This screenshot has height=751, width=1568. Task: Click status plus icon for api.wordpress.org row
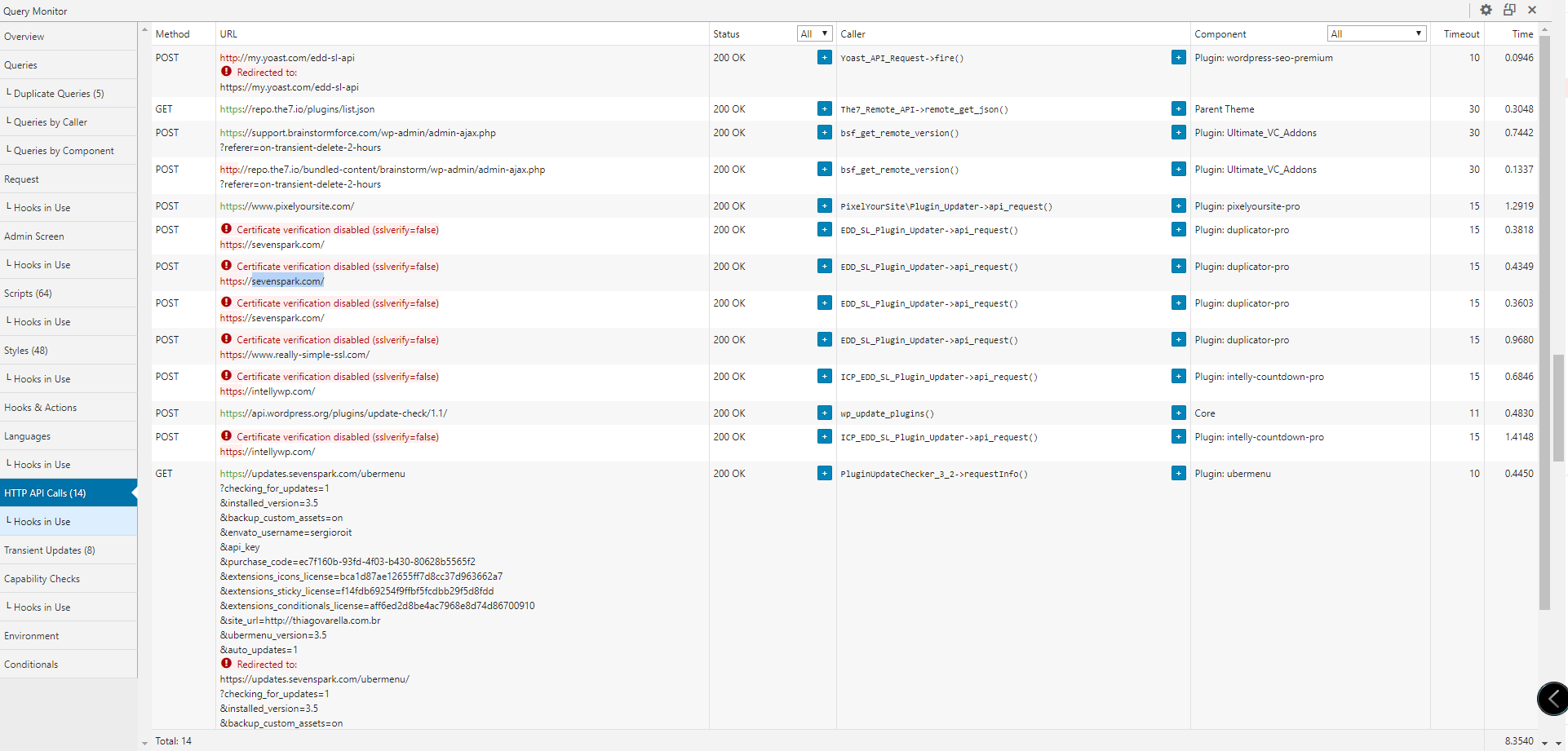tap(824, 413)
